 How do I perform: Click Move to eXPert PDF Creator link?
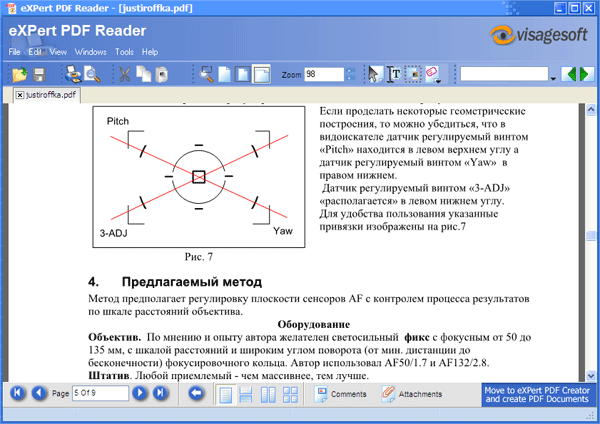(x=537, y=395)
